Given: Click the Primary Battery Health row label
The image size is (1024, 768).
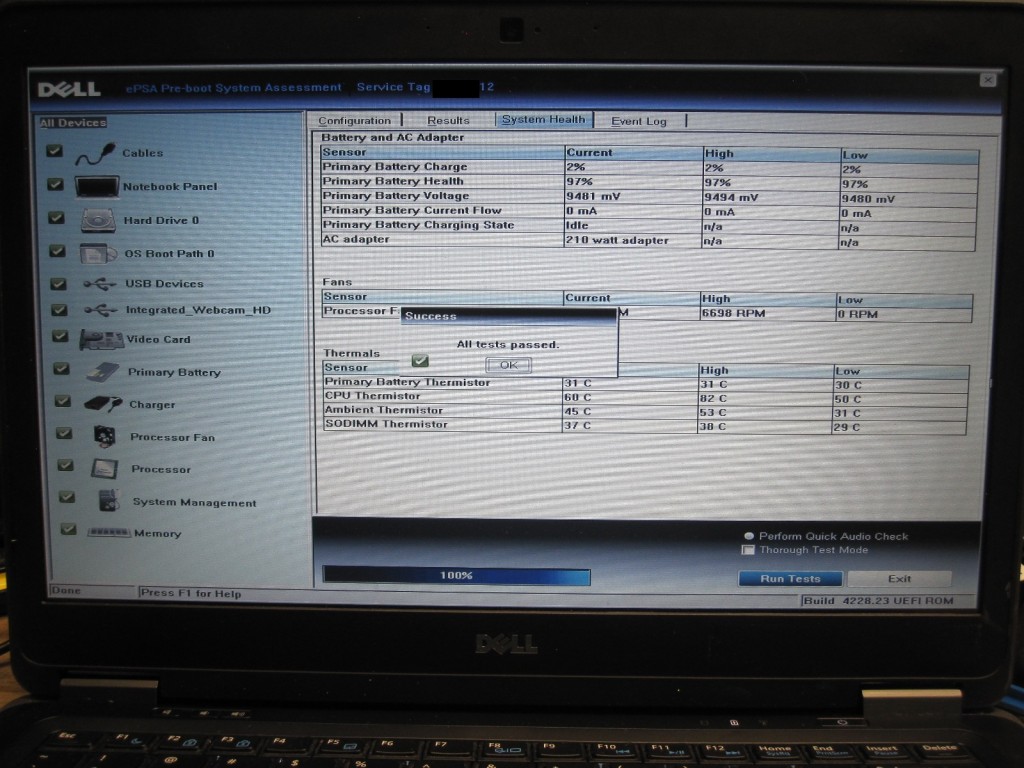Looking at the screenshot, I should click(x=393, y=181).
